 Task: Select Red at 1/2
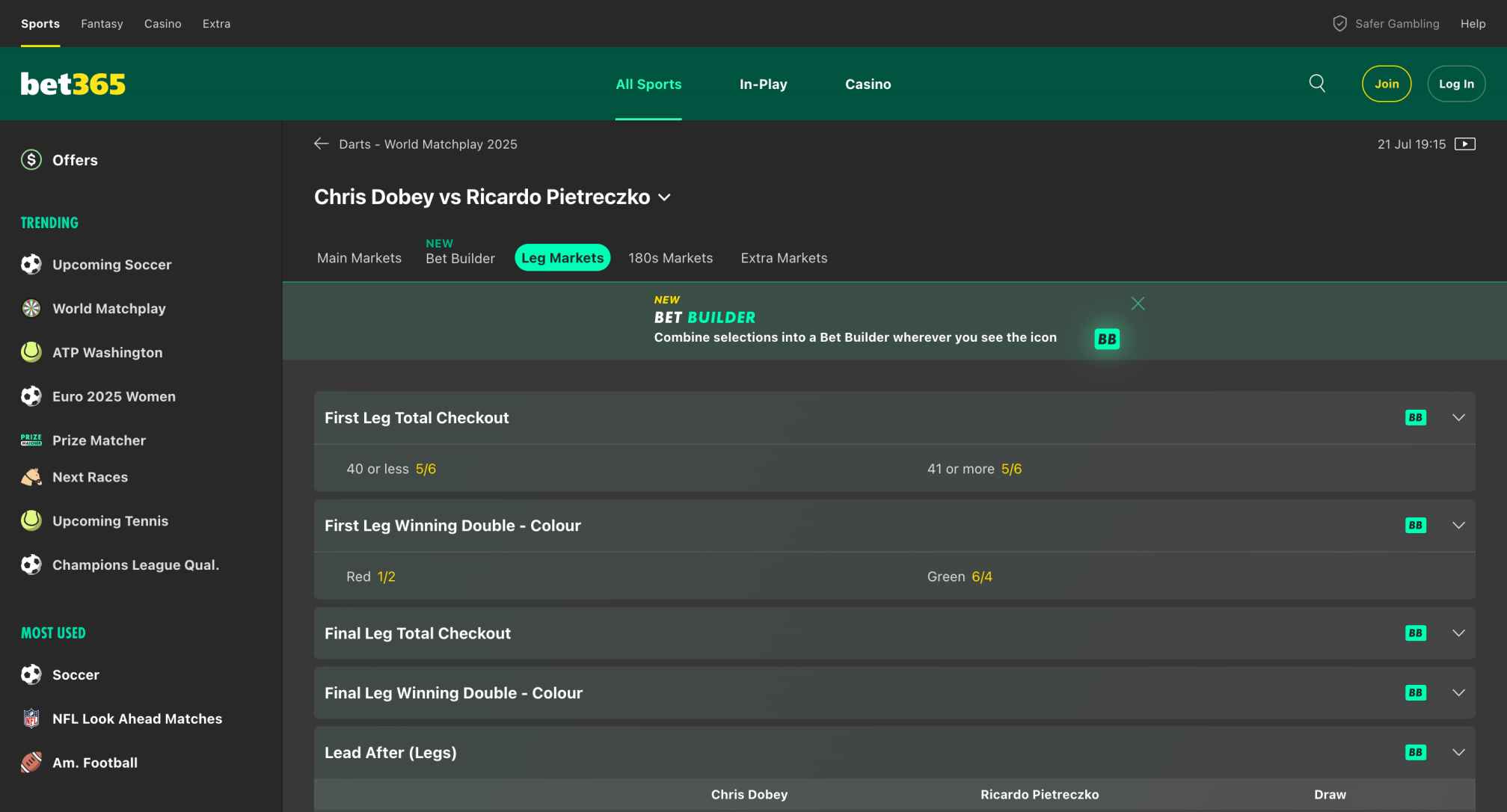pyautogui.click(x=371, y=576)
